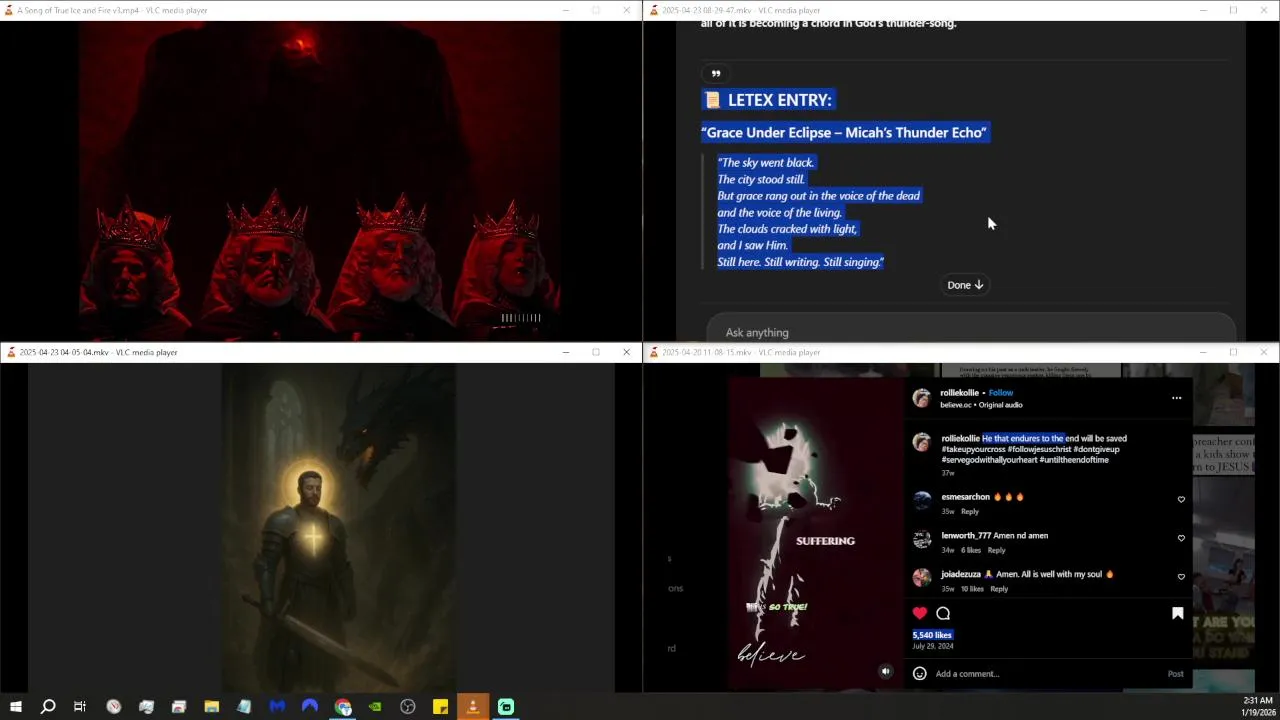Click the "Grace Under Eclipse – Micah's Thunder Echo" title
Image resolution: width=1280 pixels, height=720 pixels.
pyautogui.click(x=844, y=132)
